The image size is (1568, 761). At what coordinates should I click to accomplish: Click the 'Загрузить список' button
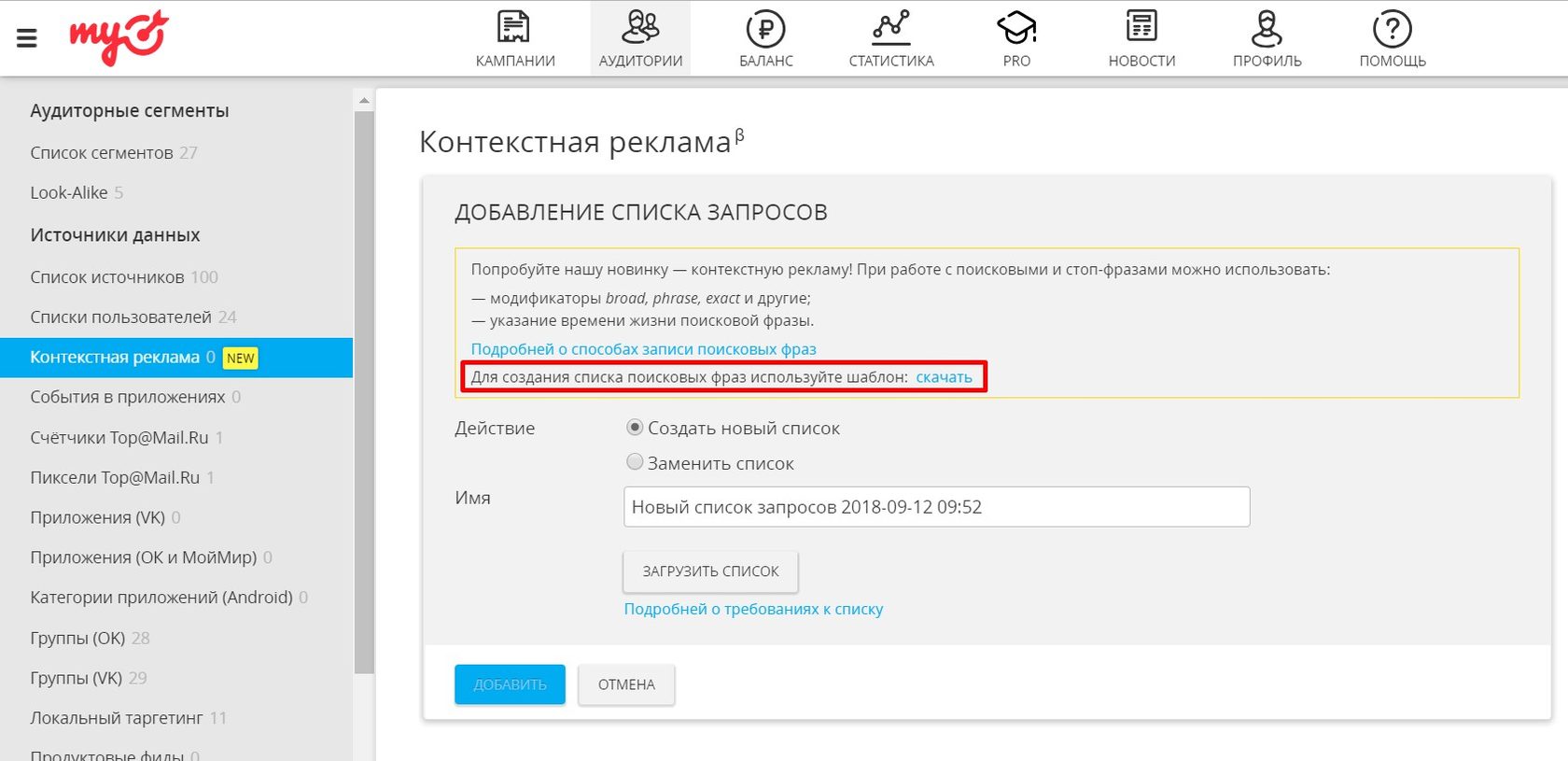click(710, 571)
